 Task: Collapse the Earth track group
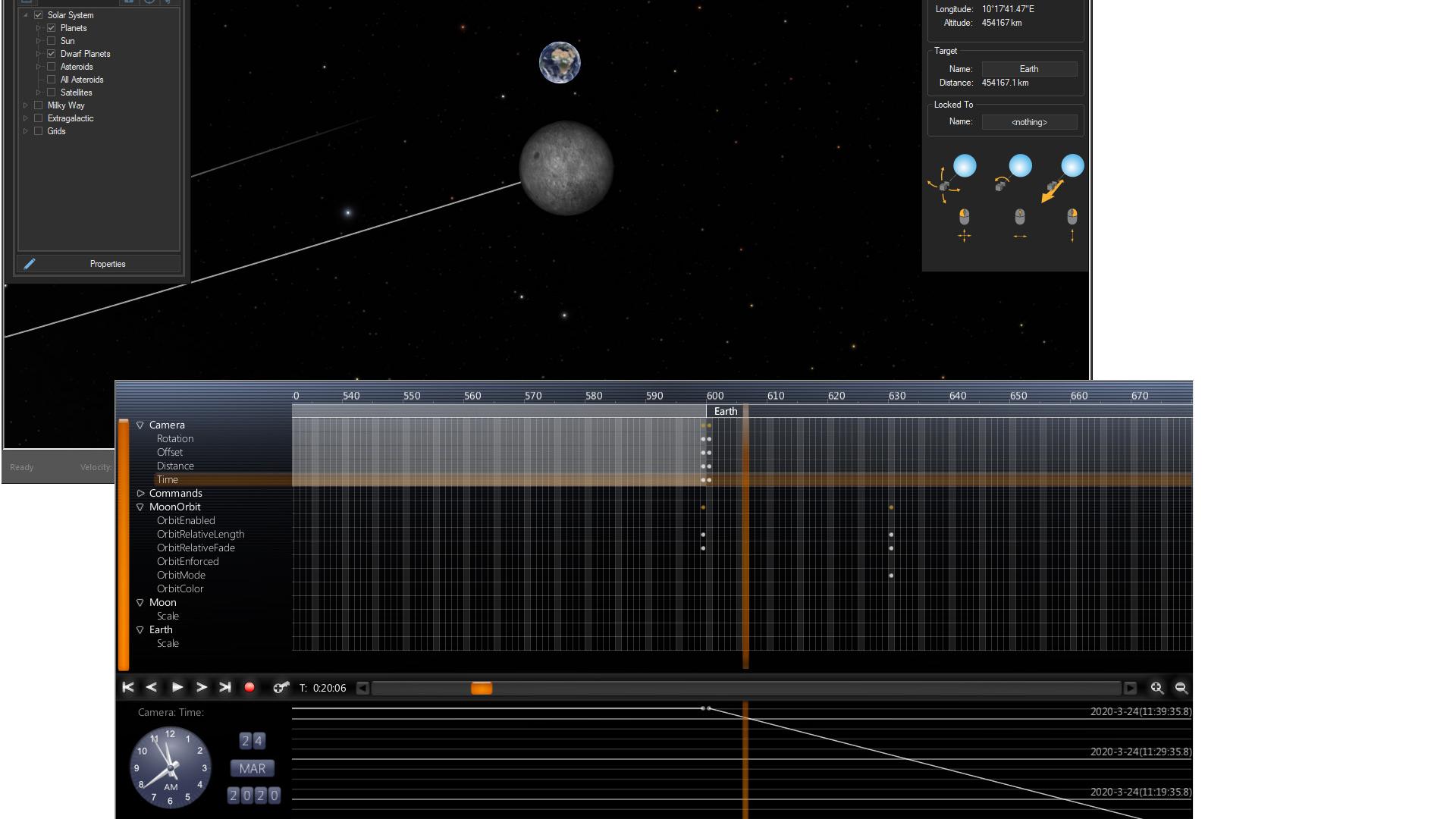pos(140,630)
